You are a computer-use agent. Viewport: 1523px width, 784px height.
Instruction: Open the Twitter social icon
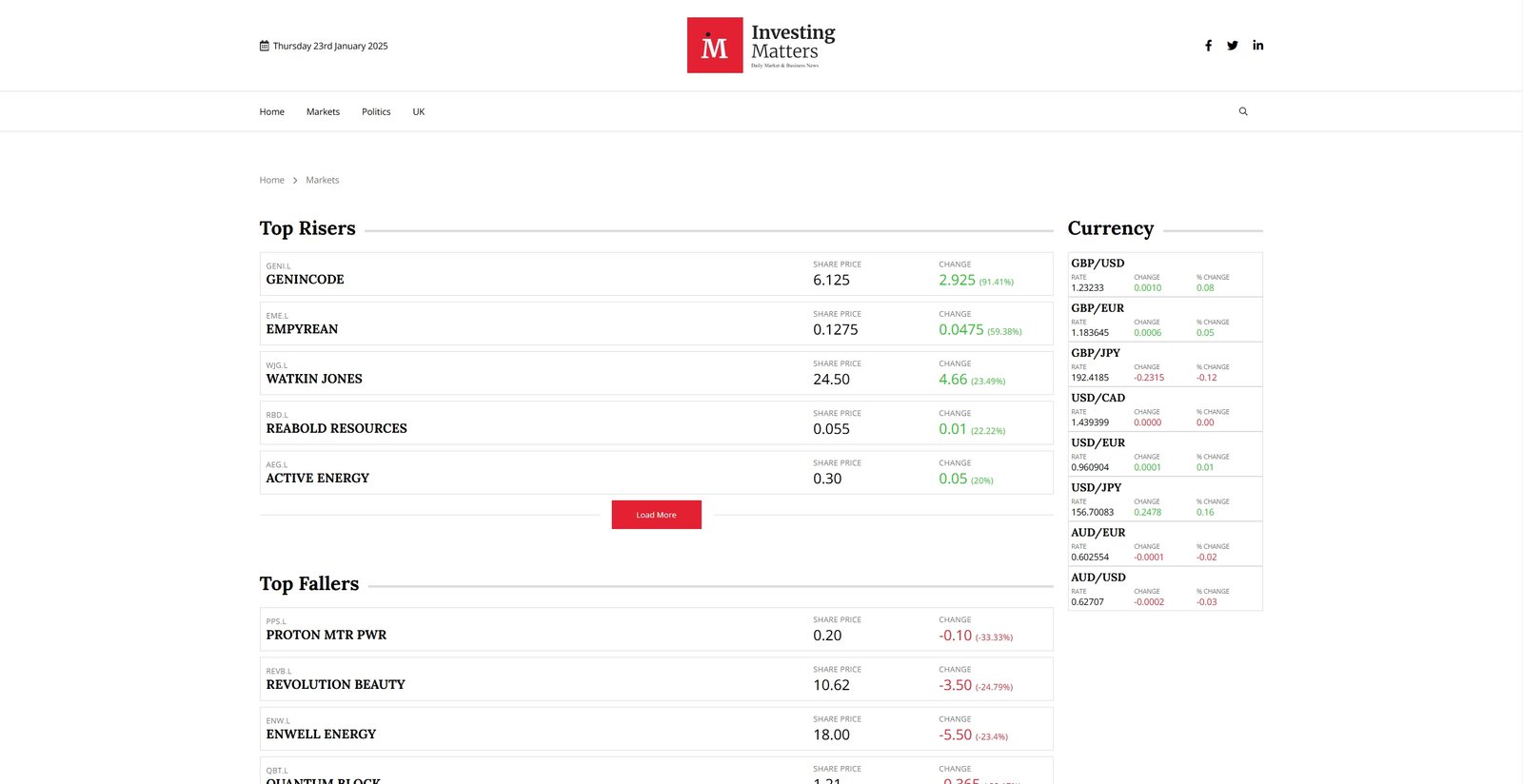(x=1233, y=46)
